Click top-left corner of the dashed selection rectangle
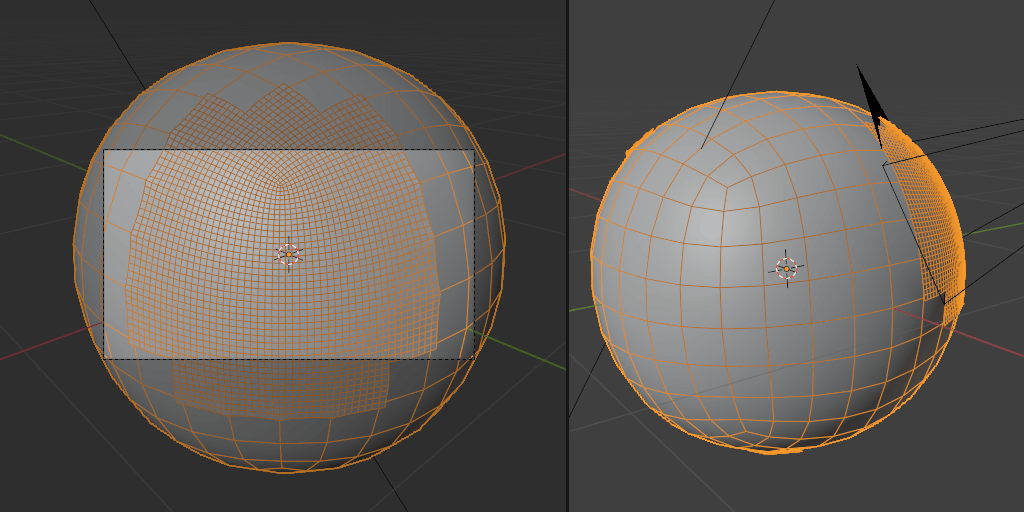This screenshot has width=1024, height=512. click(104, 151)
